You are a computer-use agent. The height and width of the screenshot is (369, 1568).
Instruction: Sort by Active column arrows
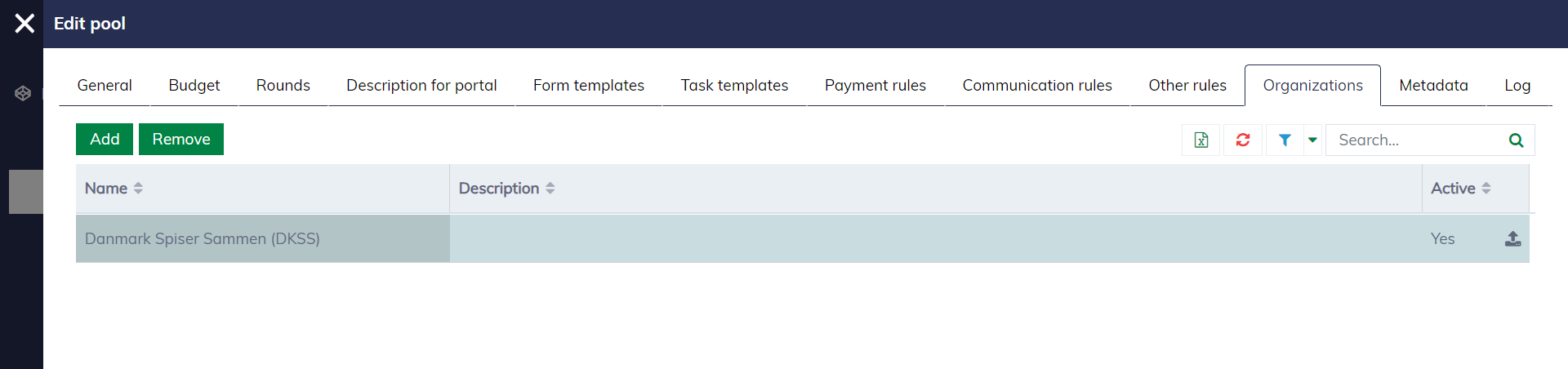1486,189
